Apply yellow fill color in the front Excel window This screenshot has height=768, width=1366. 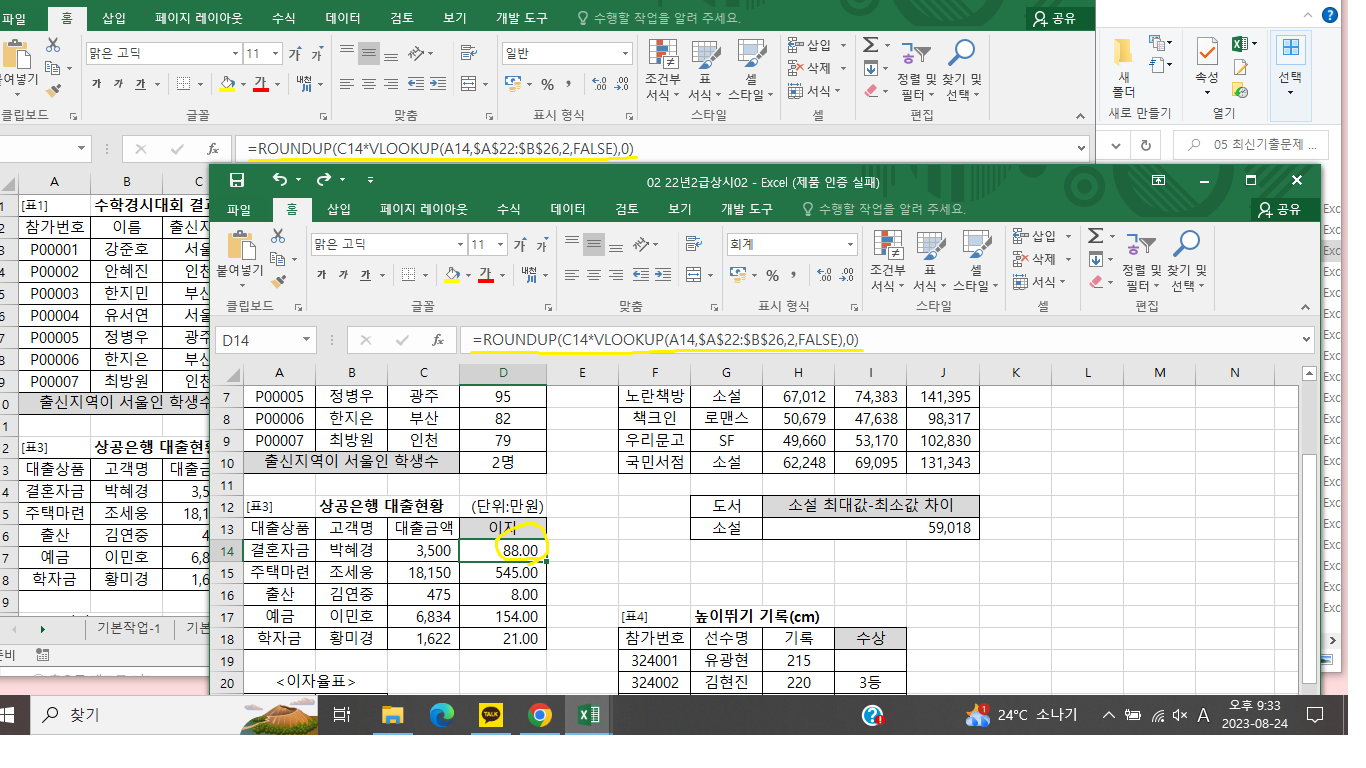(x=452, y=275)
